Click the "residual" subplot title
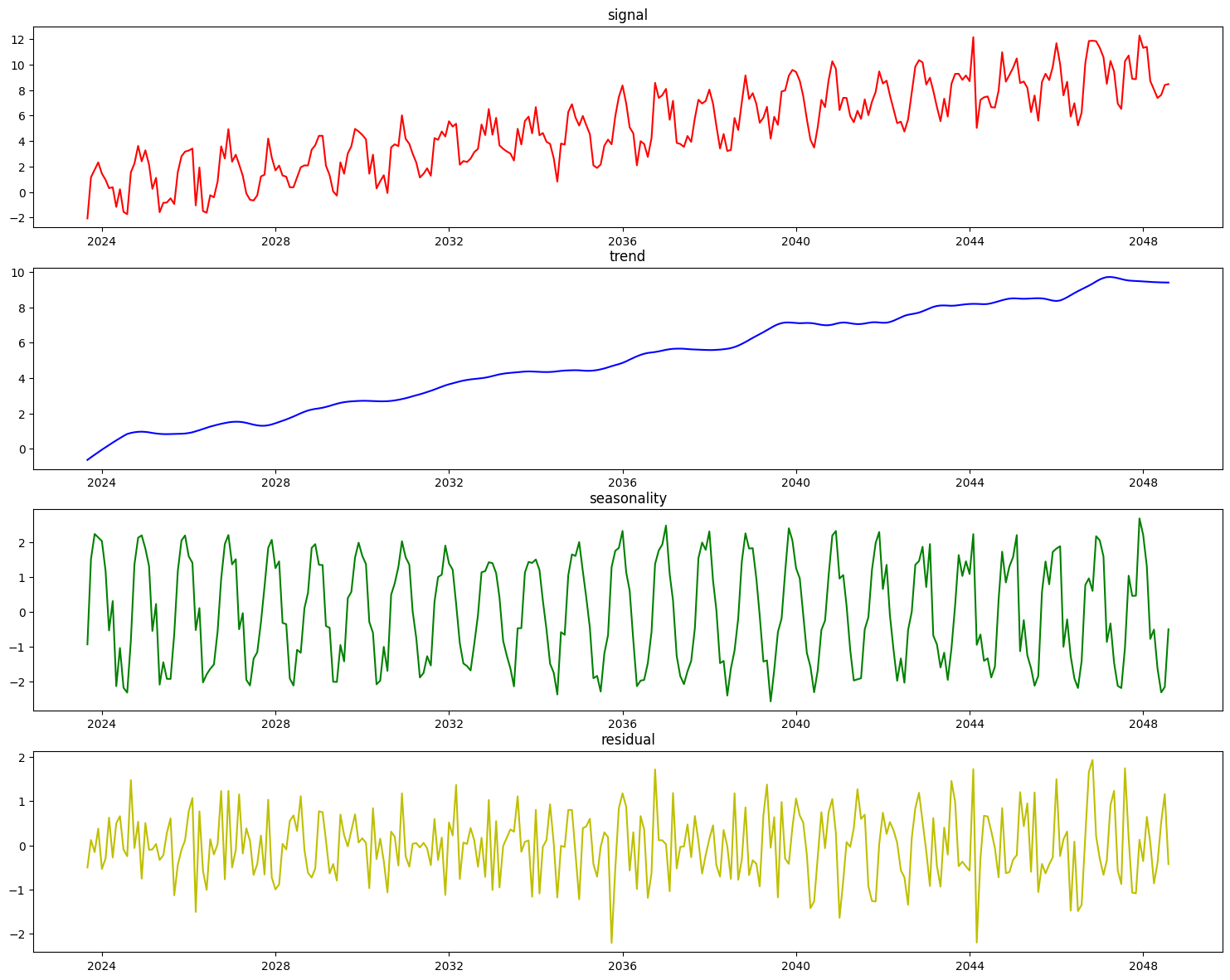Screen dimensions: 1230x980 click(628, 740)
